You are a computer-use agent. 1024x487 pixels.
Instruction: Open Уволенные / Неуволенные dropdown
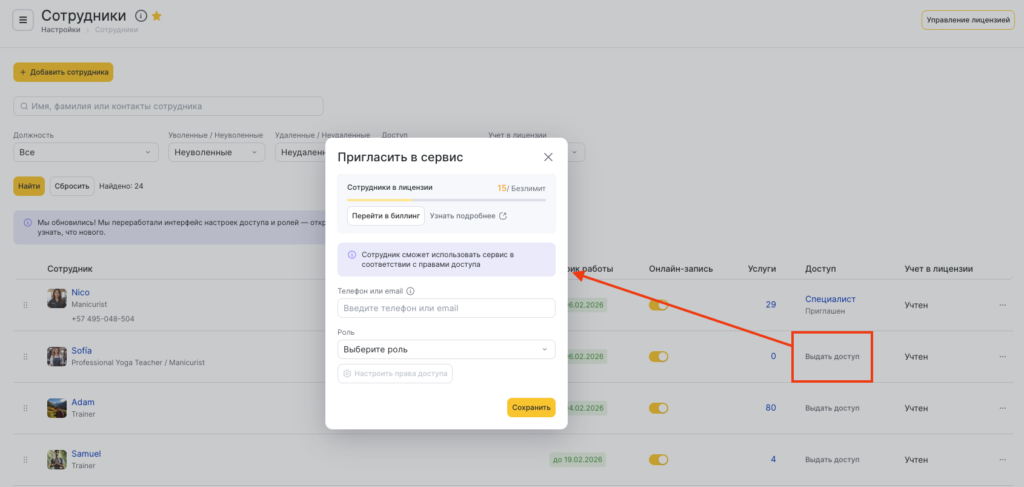click(x=214, y=152)
